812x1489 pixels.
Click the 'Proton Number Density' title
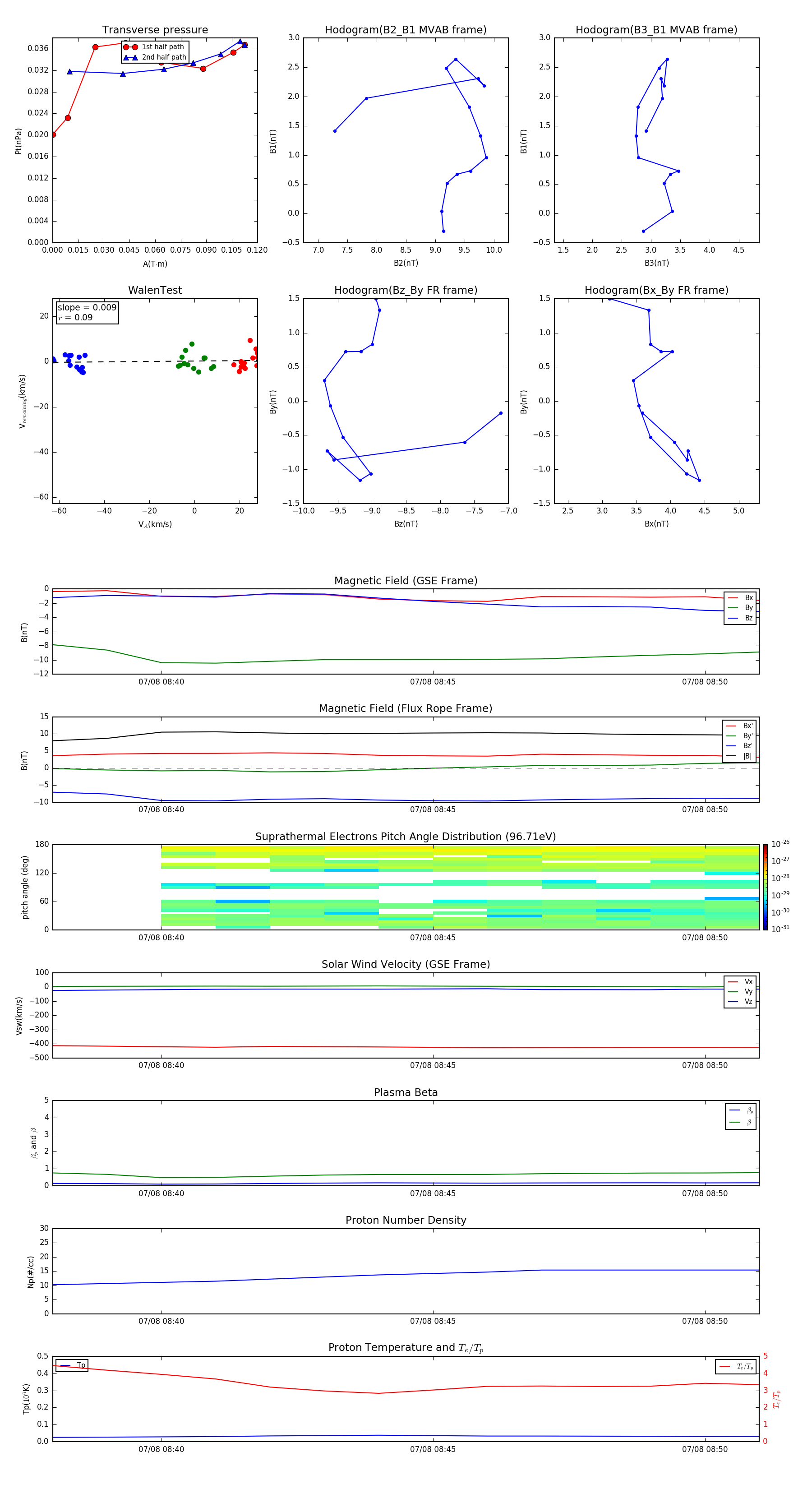406,1220
